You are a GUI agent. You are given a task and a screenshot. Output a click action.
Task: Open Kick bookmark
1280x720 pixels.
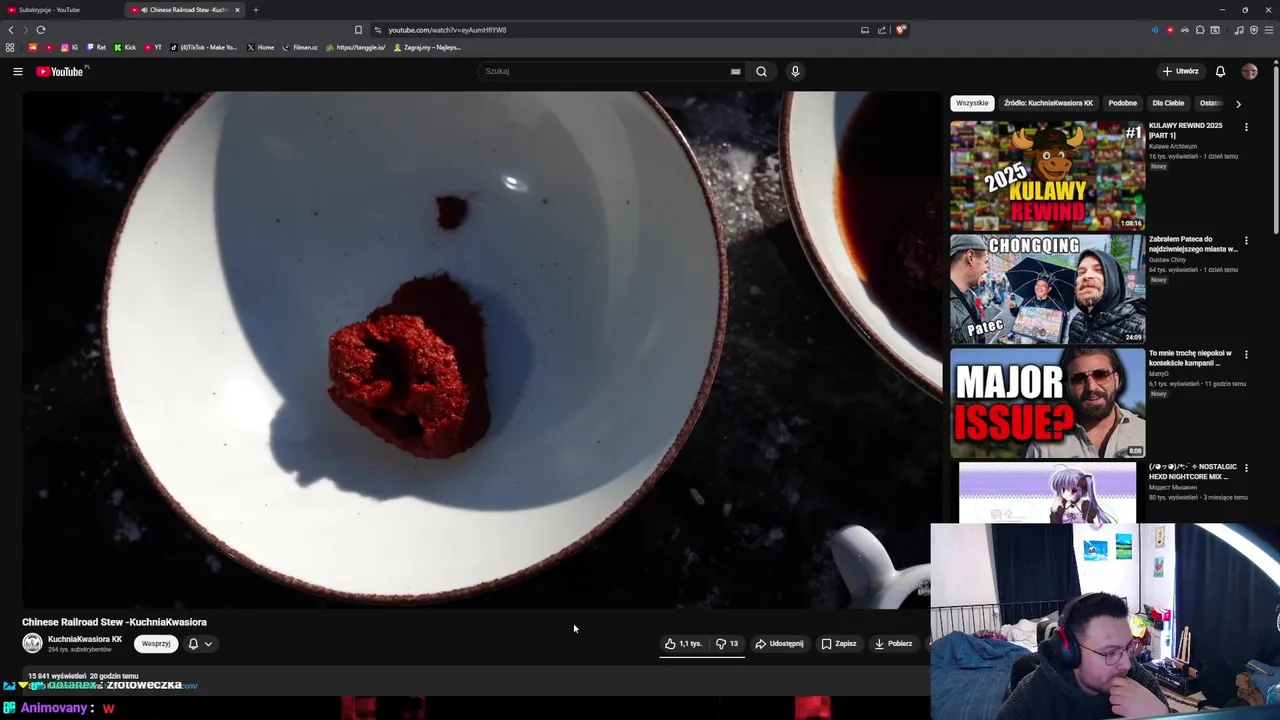pos(125,47)
